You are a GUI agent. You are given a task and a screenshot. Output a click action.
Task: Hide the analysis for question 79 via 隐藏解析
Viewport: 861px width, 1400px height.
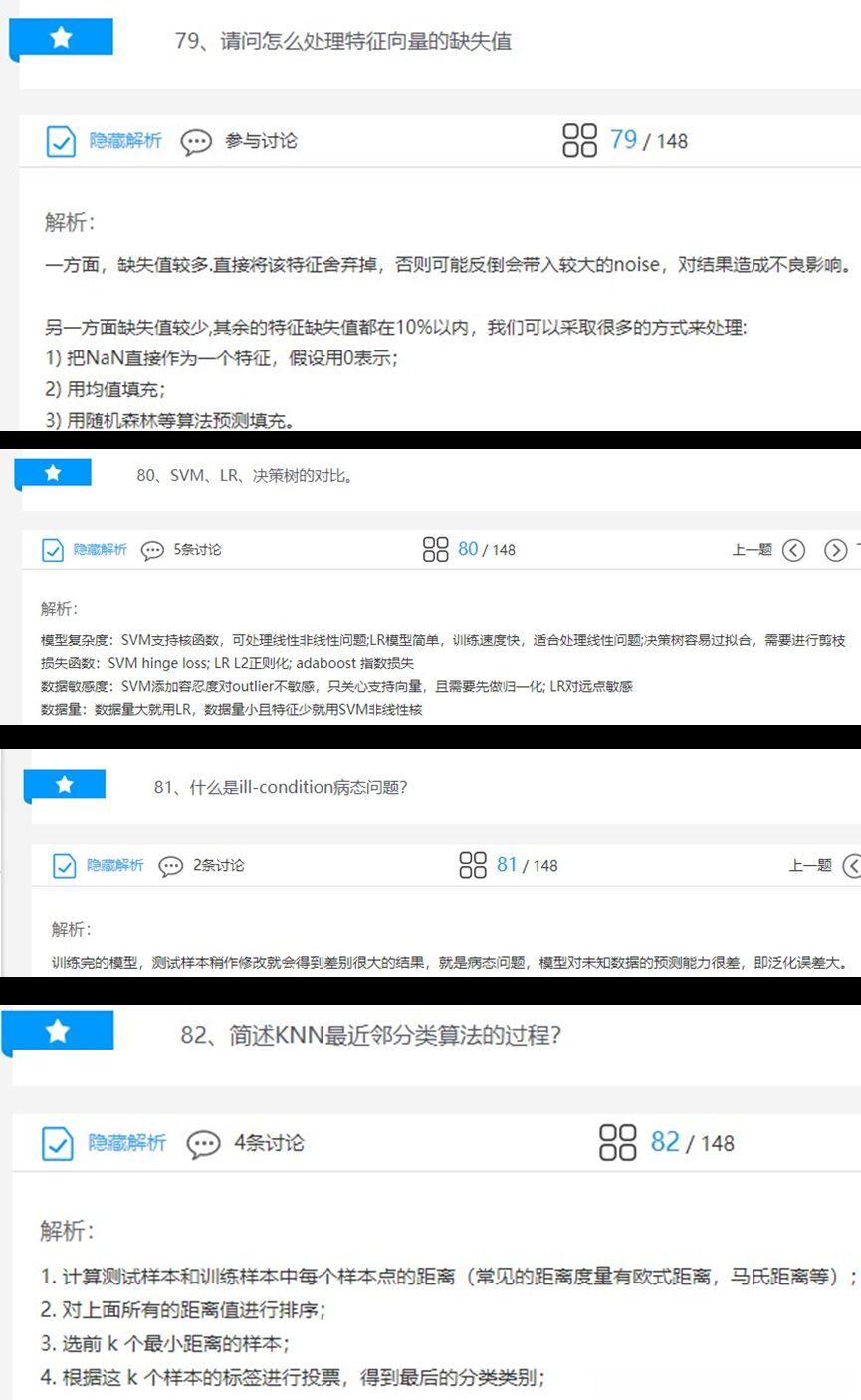(125, 141)
